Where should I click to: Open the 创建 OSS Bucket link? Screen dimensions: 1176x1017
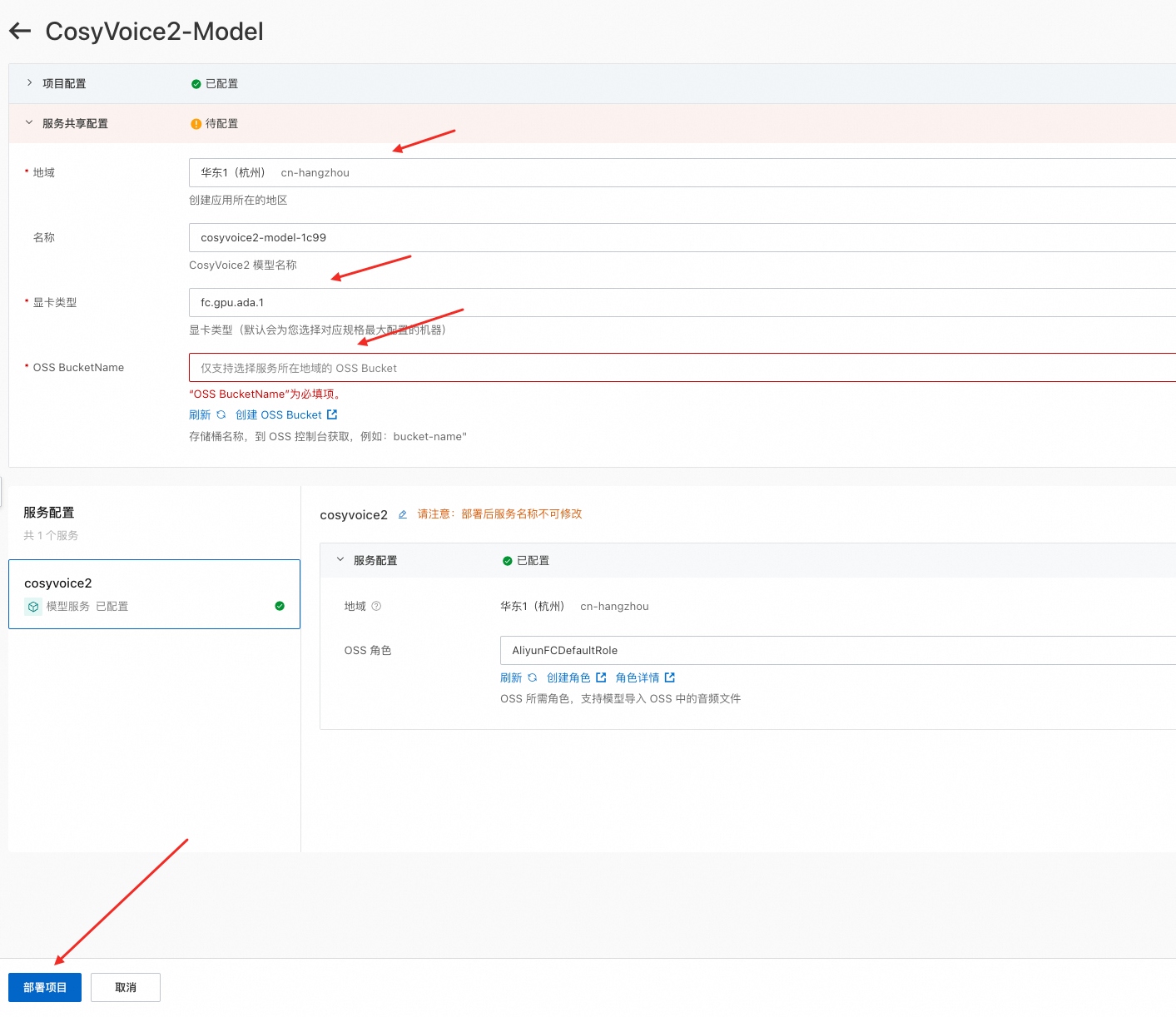pyautogui.click(x=279, y=414)
